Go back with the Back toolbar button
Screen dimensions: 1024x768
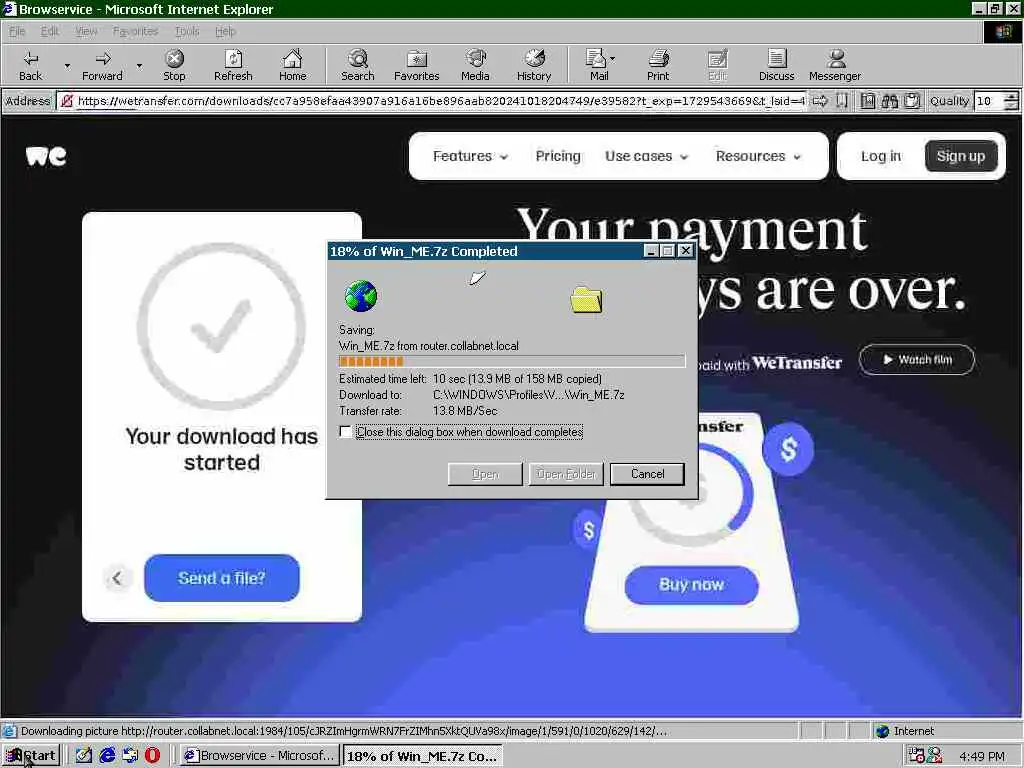pos(30,65)
